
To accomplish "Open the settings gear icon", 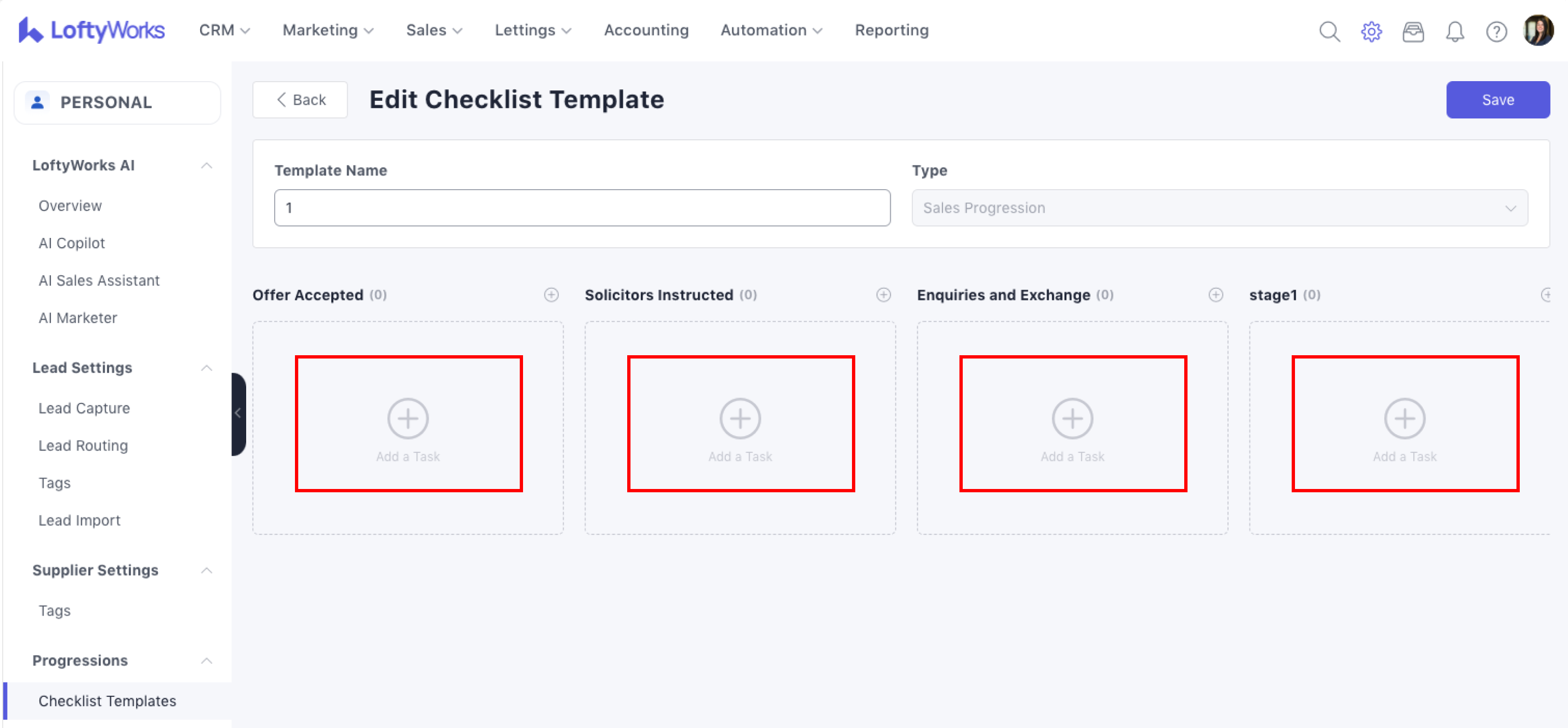I will click(x=1371, y=31).
